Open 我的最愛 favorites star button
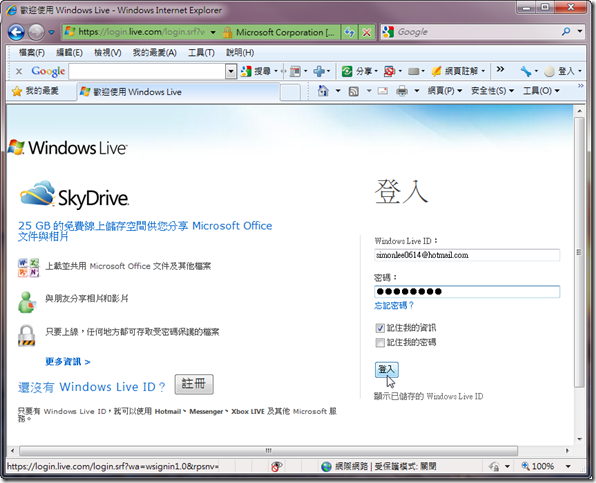This screenshot has height=483, width=596. point(35,91)
